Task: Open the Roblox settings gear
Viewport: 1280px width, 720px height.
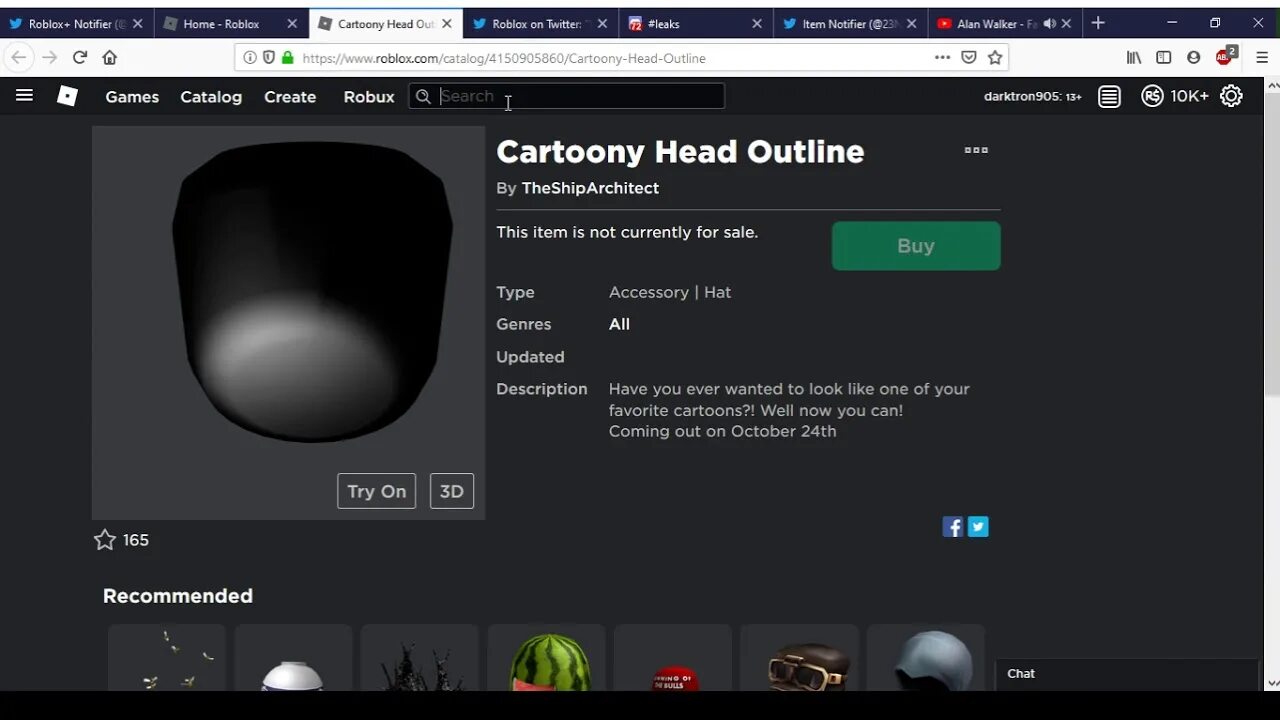Action: 1231,96
